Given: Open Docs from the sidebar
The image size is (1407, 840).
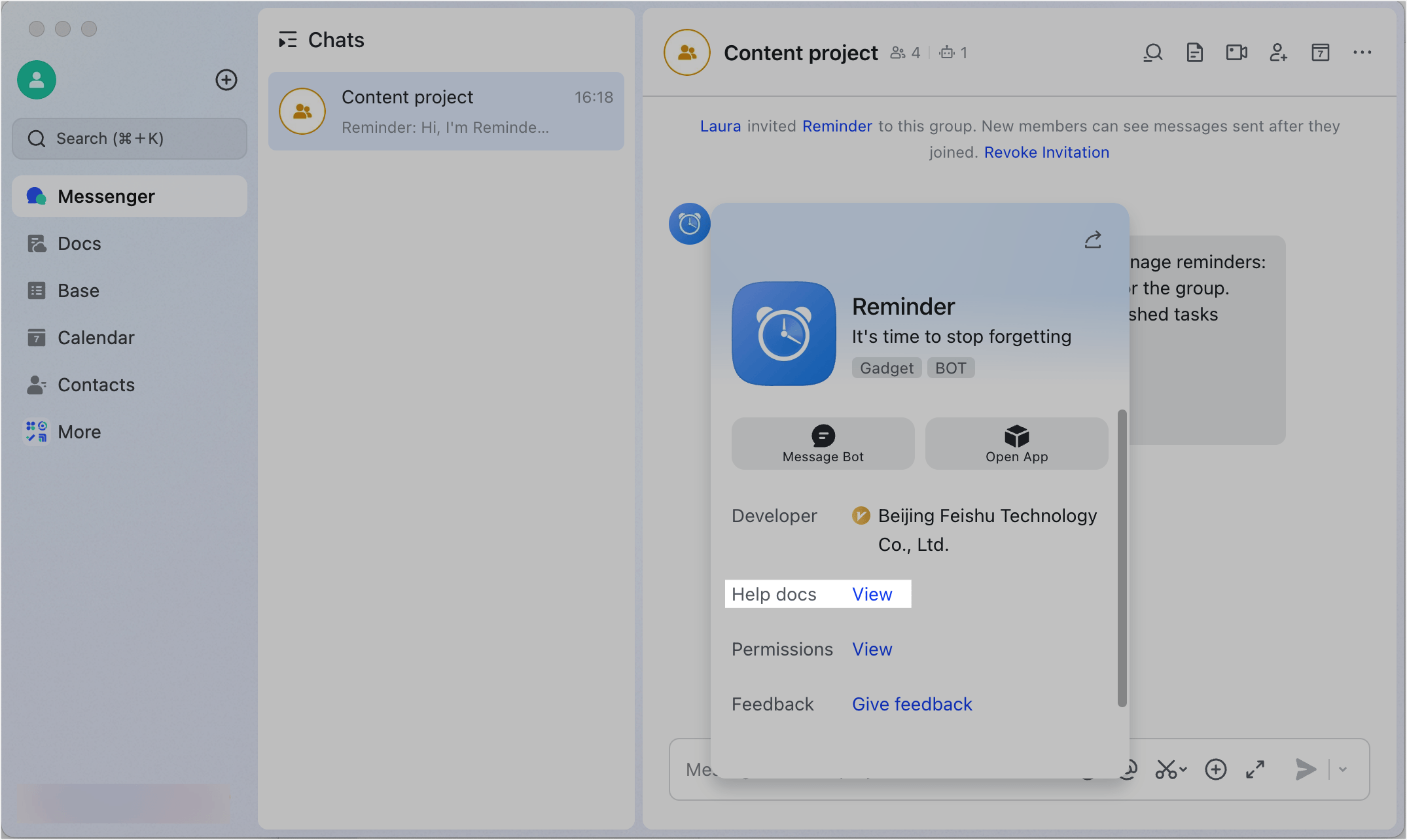Looking at the screenshot, I should click(x=79, y=243).
